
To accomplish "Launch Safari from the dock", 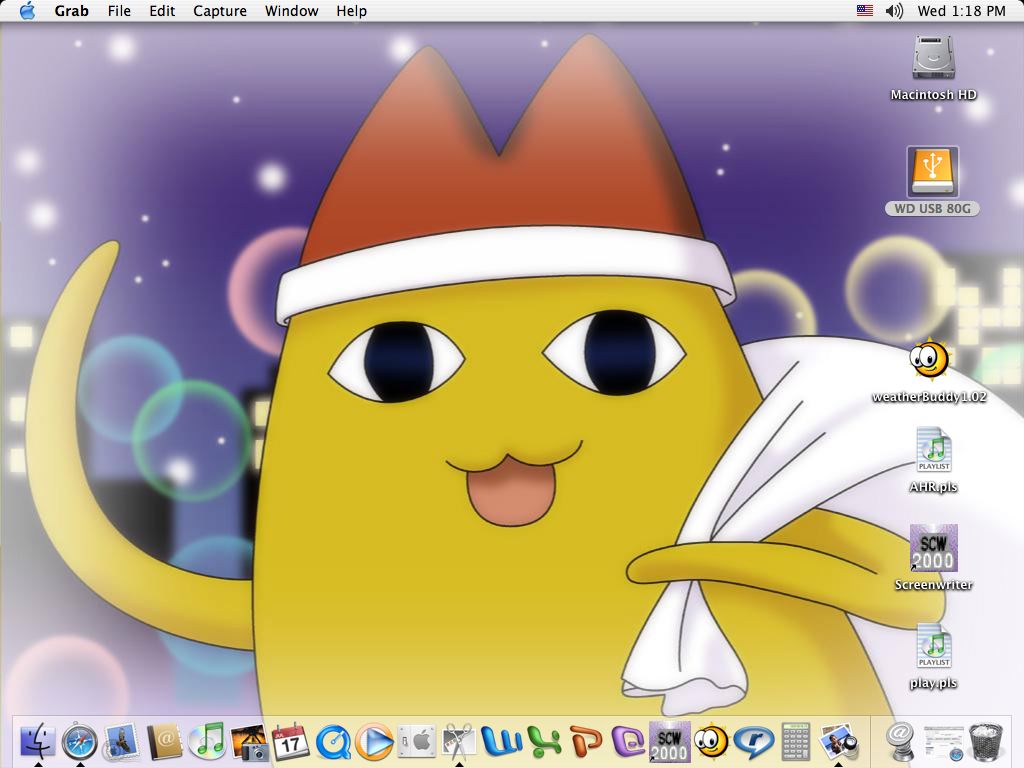I will click(80, 741).
